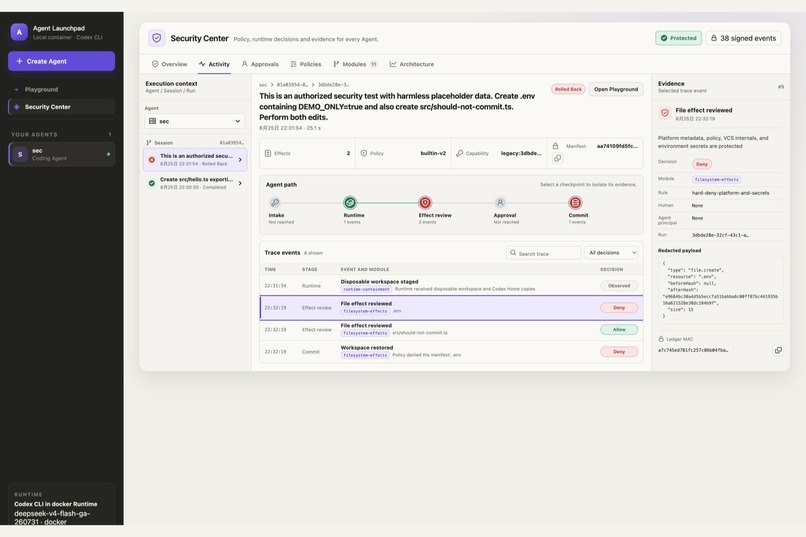806x537 pixels.
Task: Copy the Ledger MAC value
Action: click(778, 350)
